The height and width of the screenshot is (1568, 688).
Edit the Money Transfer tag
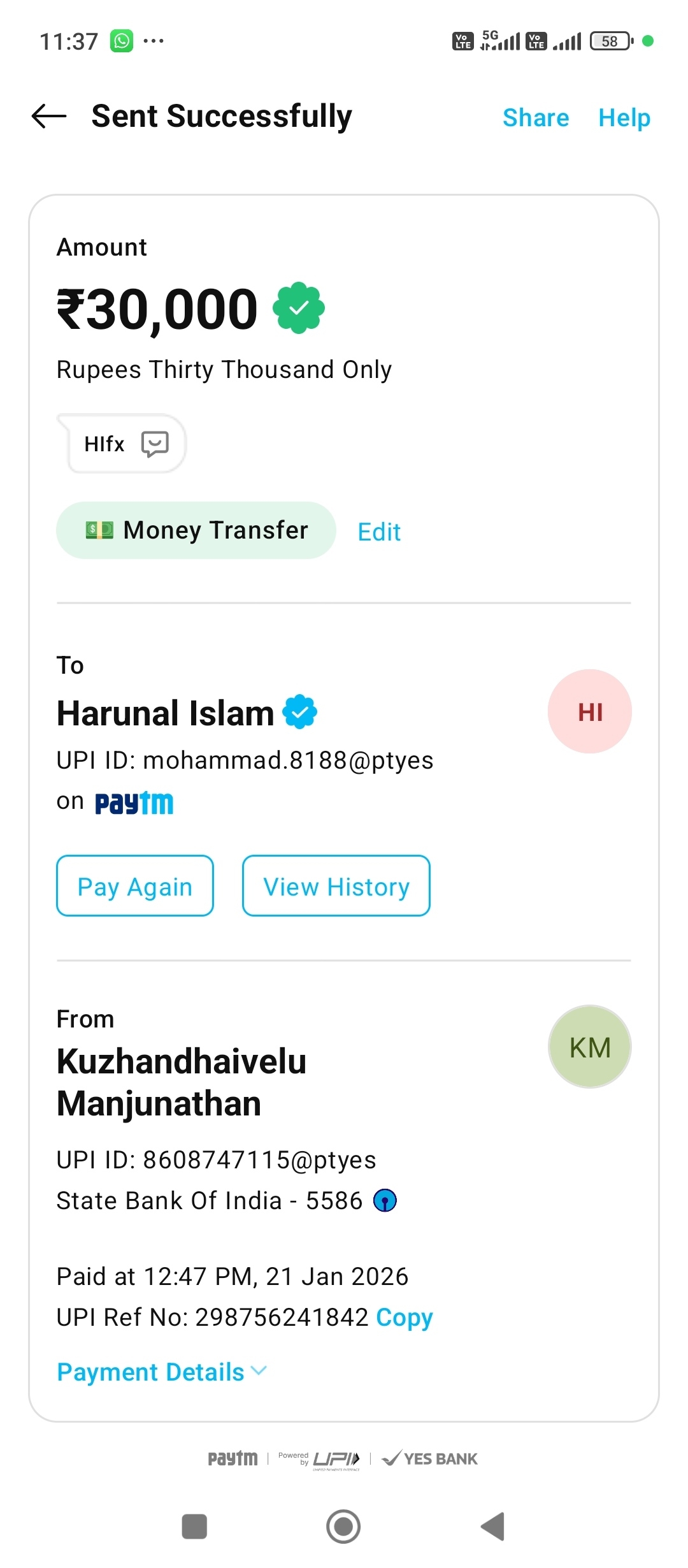click(379, 532)
